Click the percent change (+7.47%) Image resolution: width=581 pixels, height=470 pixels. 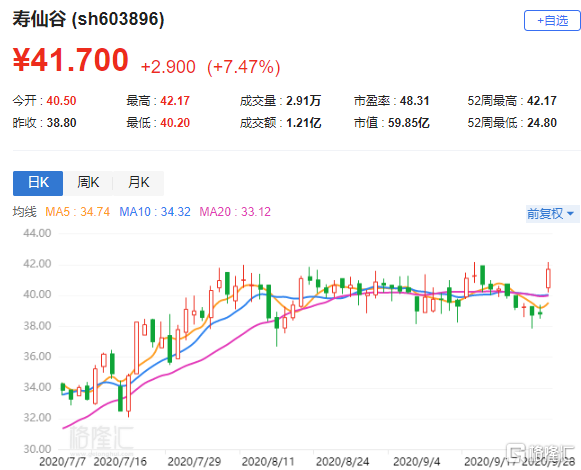(243, 67)
